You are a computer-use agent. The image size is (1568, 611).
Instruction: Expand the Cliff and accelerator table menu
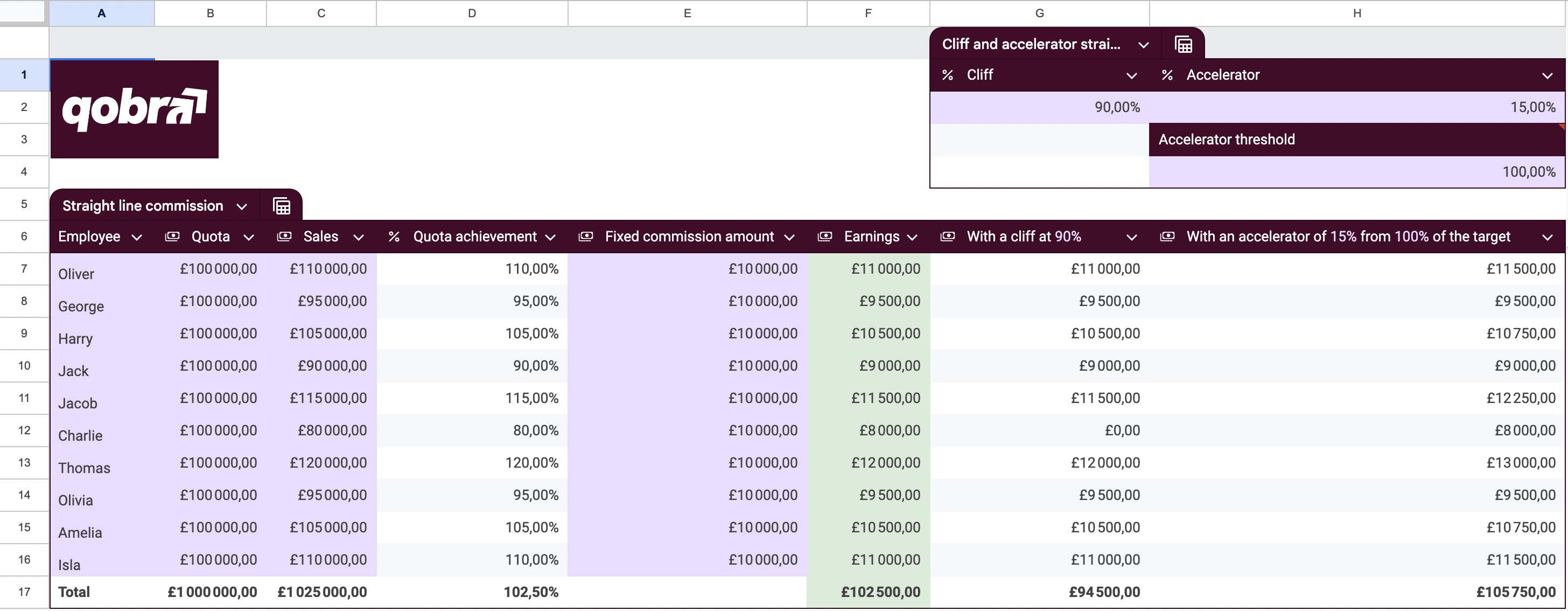coord(1143,45)
